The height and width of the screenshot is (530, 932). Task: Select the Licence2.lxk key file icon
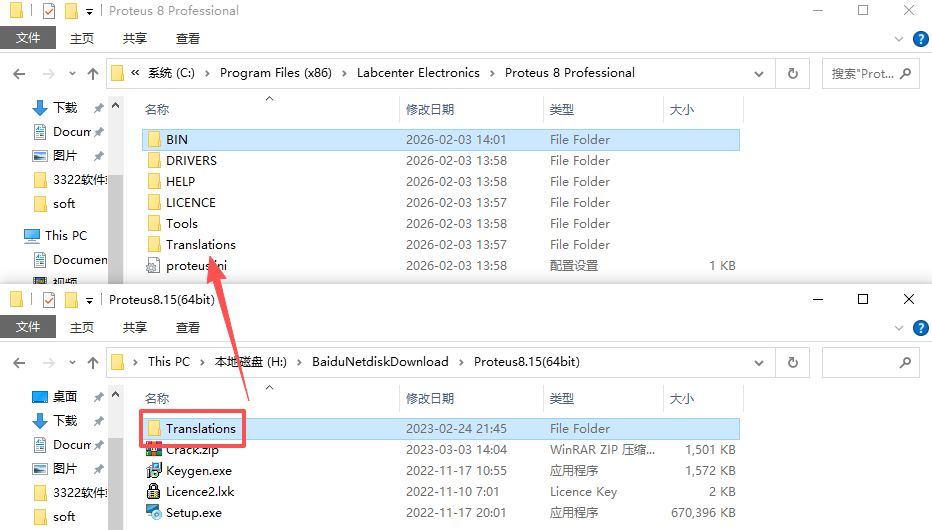click(x=153, y=491)
